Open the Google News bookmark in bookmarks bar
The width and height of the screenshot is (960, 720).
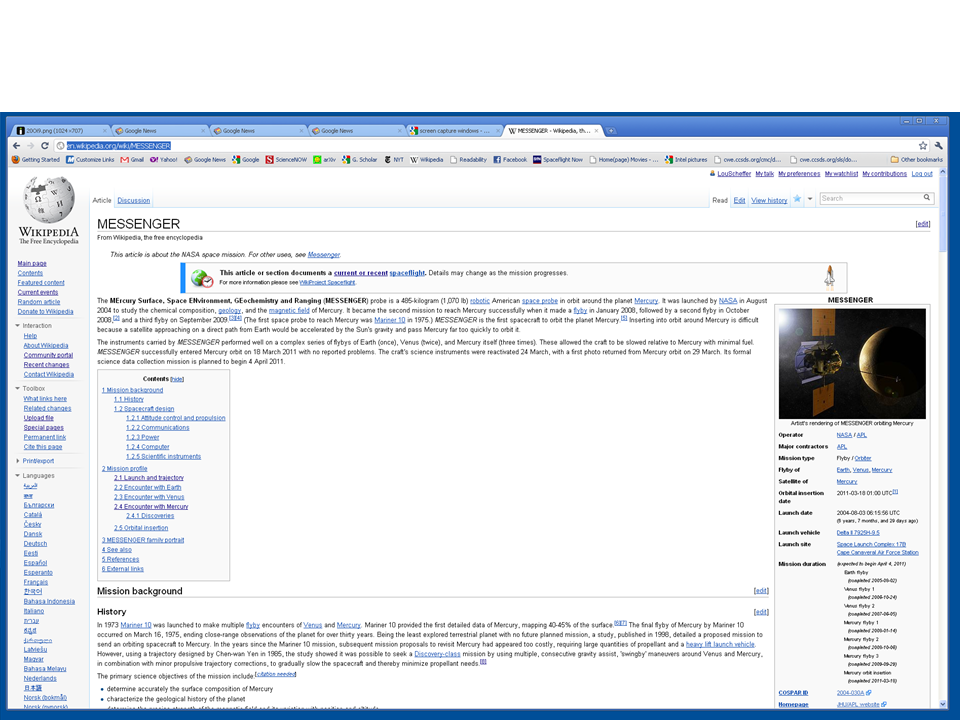point(205,160)
